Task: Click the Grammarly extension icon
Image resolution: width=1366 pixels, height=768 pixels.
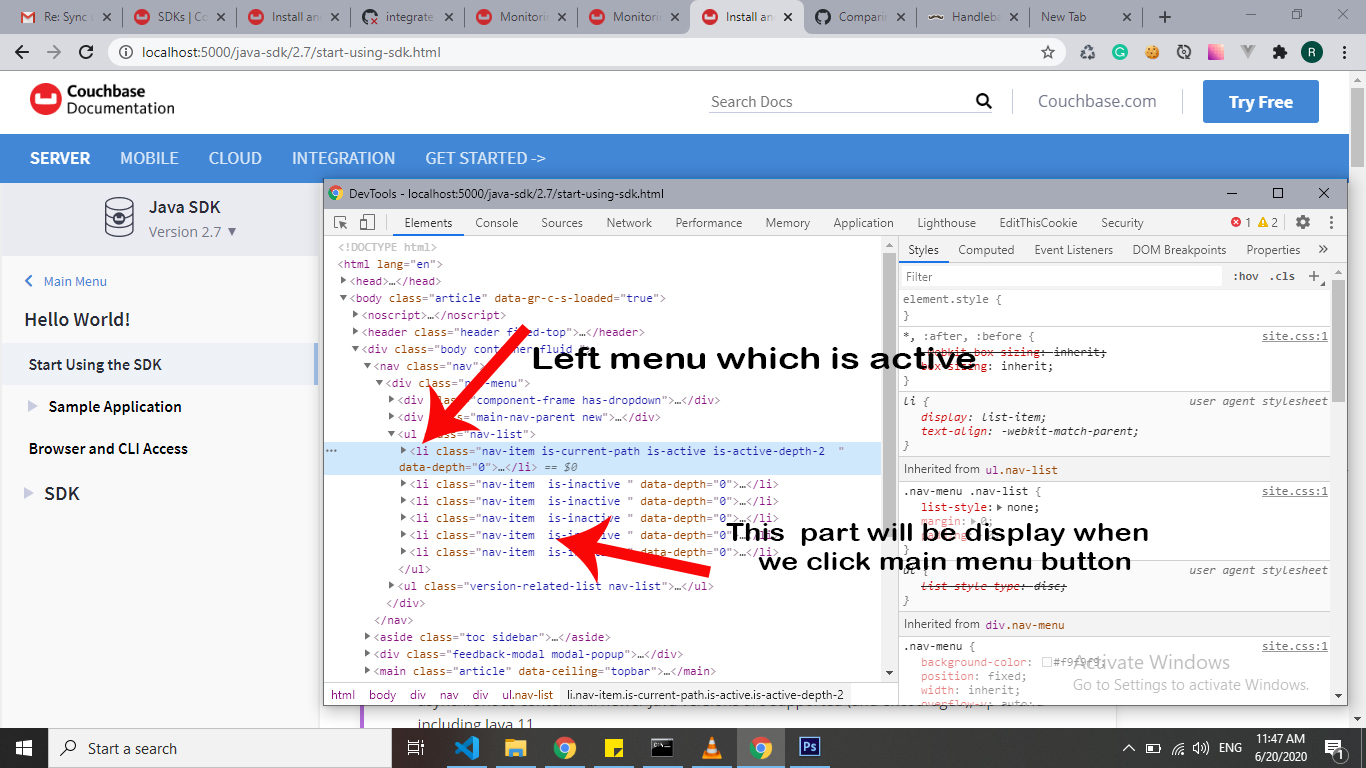Action: click(1120, 52)
